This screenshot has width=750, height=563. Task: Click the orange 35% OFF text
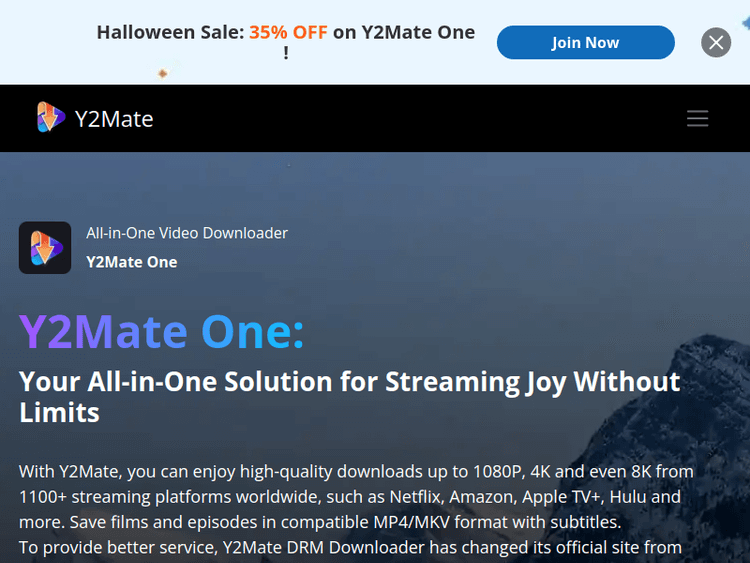[288, 33]
